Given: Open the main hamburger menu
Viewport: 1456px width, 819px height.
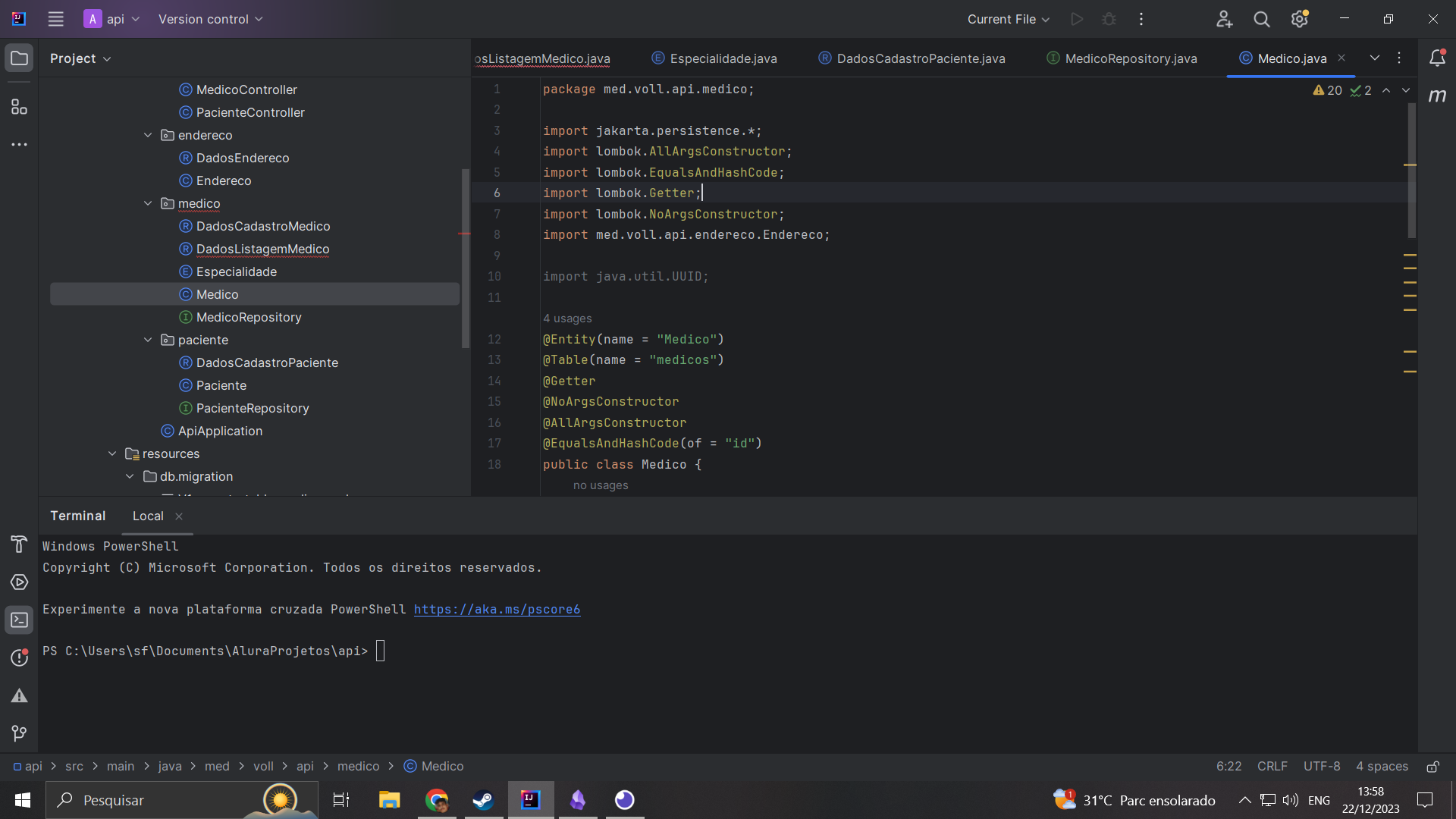Looking at the screenshot, I should click(x=55, y=19).
